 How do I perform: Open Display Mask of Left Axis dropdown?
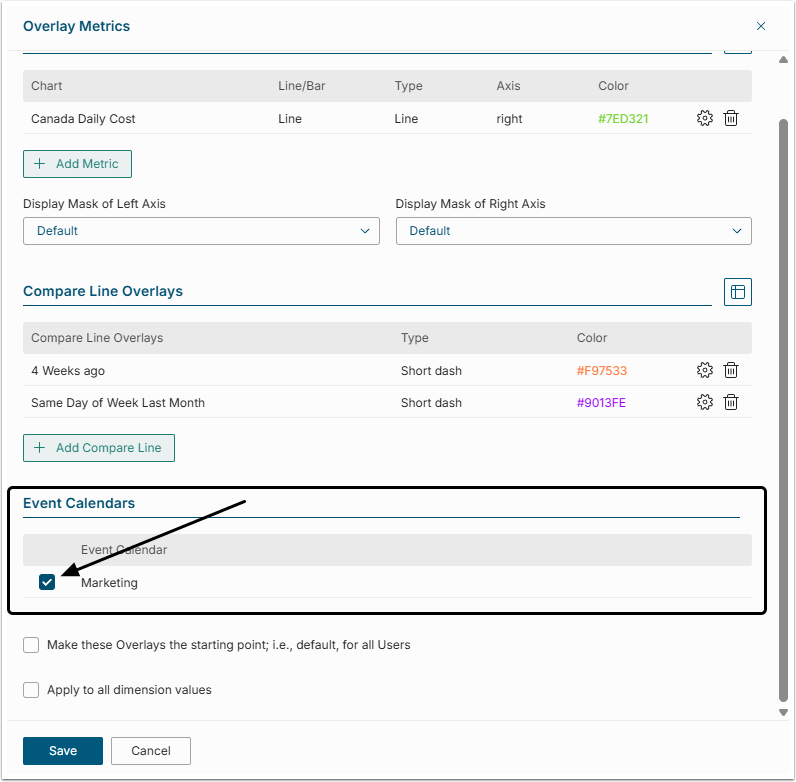201,231
